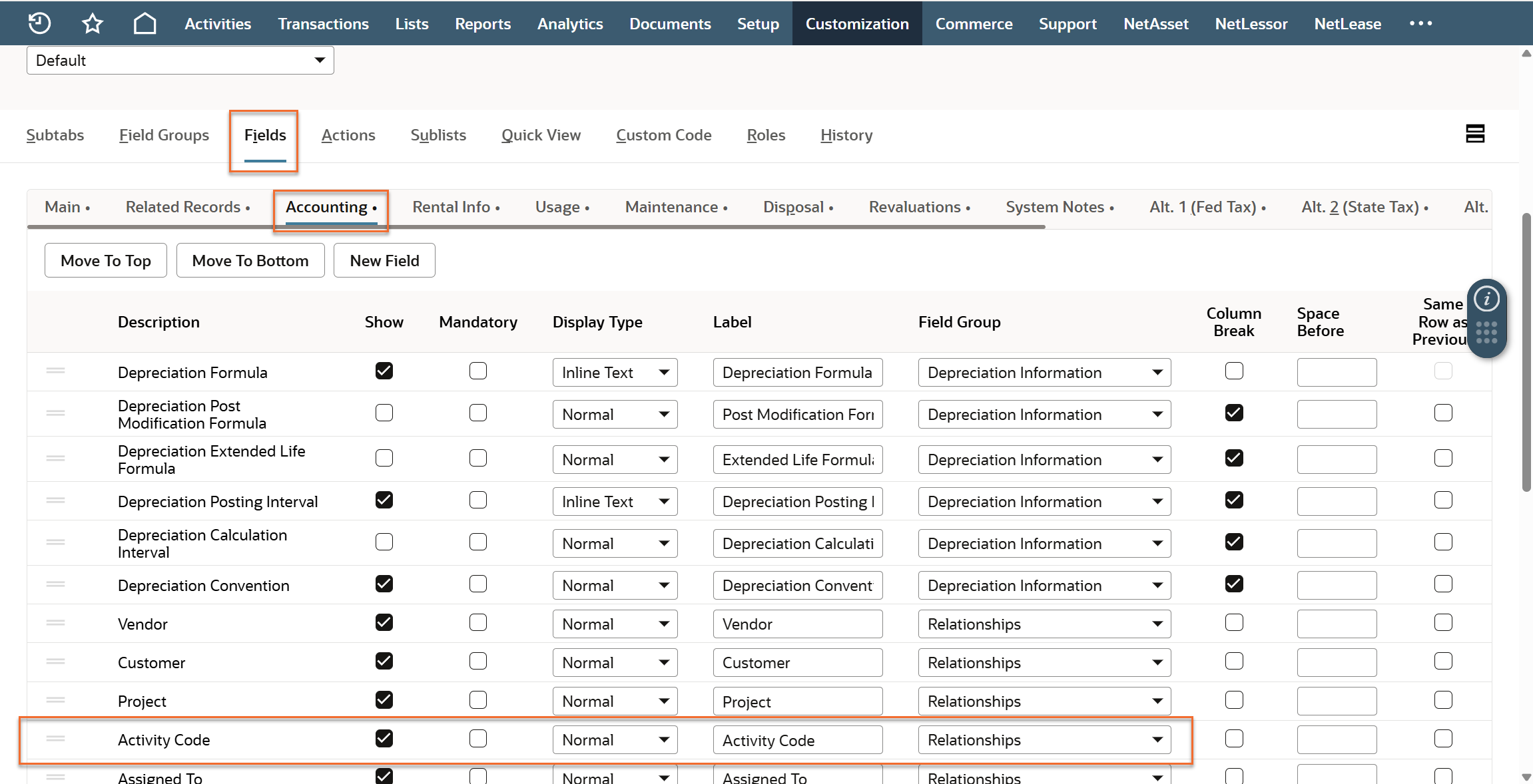The image size is (1533, 784).
Task: Open the Default form dropdown
Action: pyautogui.click(x=180, y=61)
